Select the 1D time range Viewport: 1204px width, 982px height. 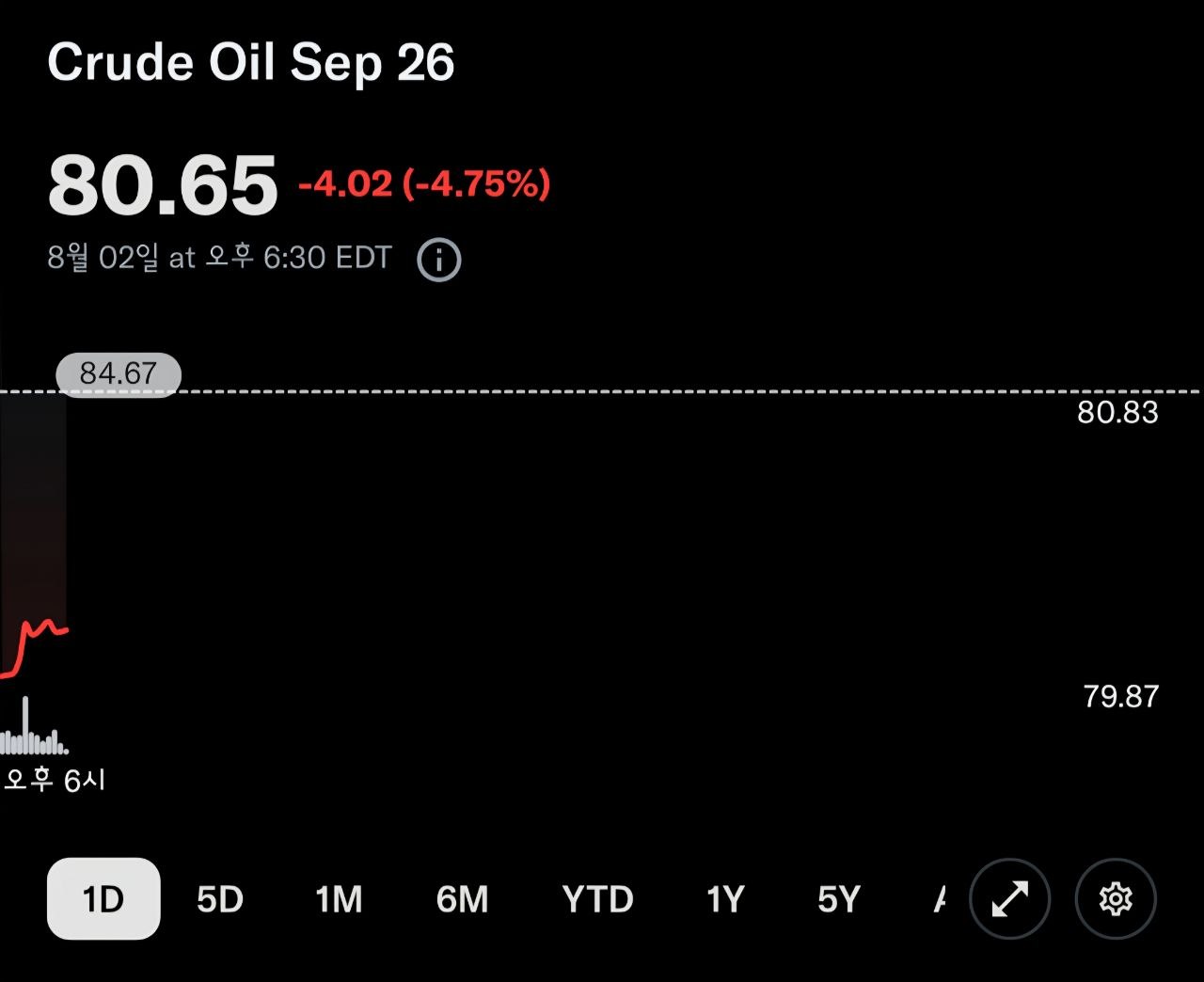tap(103, 899)
